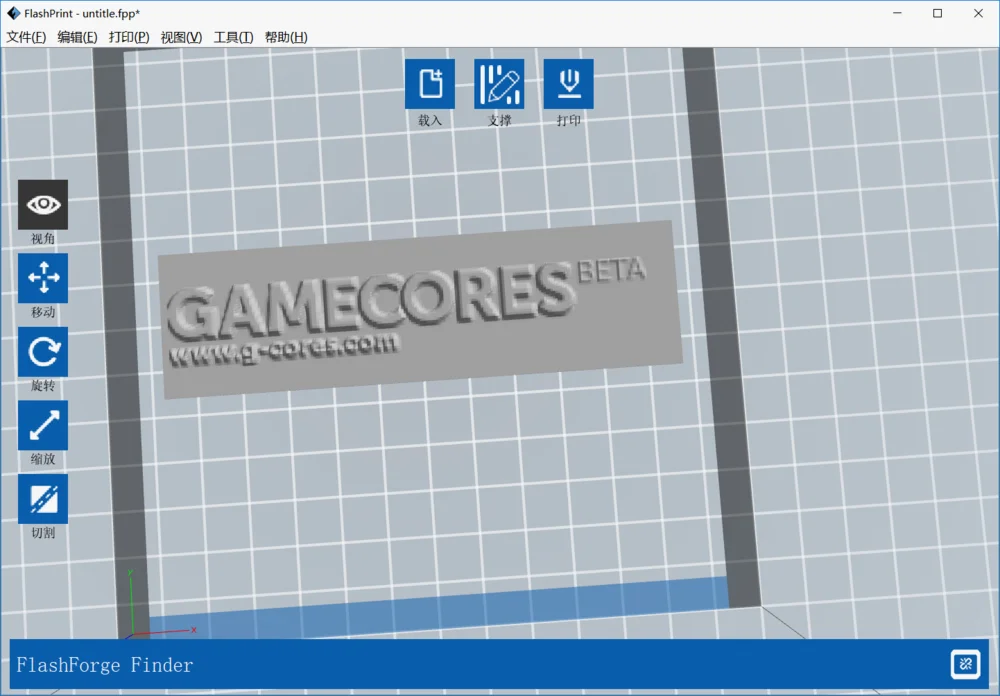Select the Move (移动) tool

click(43, 278)
